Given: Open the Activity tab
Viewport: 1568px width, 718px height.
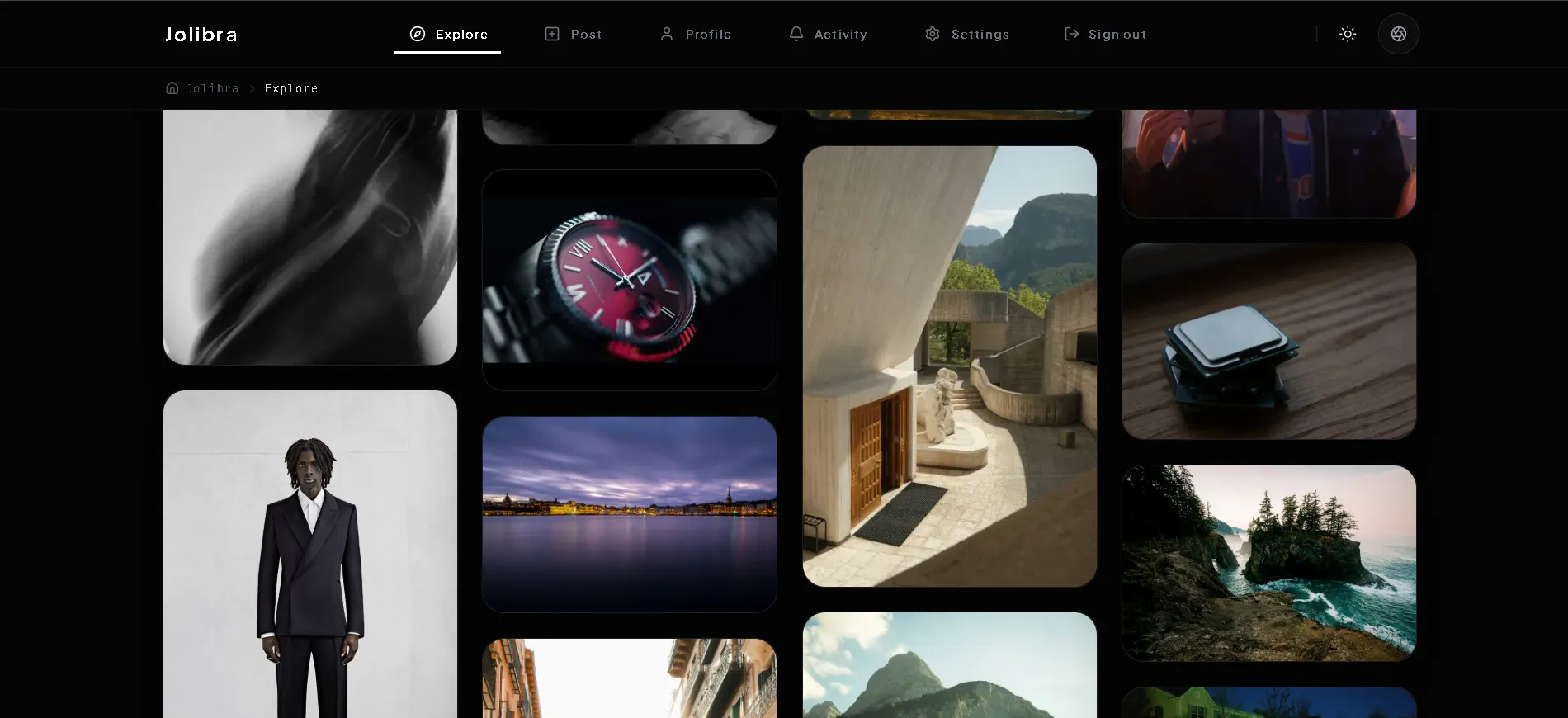Looking at the screenshot, I should (827, 34).
